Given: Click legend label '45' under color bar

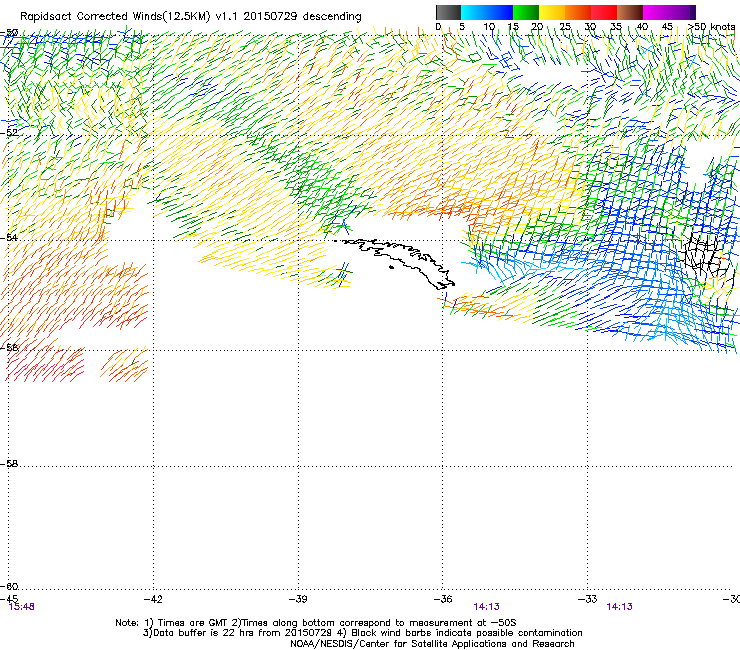Looking at the screenshot, I should pos(667,27).
